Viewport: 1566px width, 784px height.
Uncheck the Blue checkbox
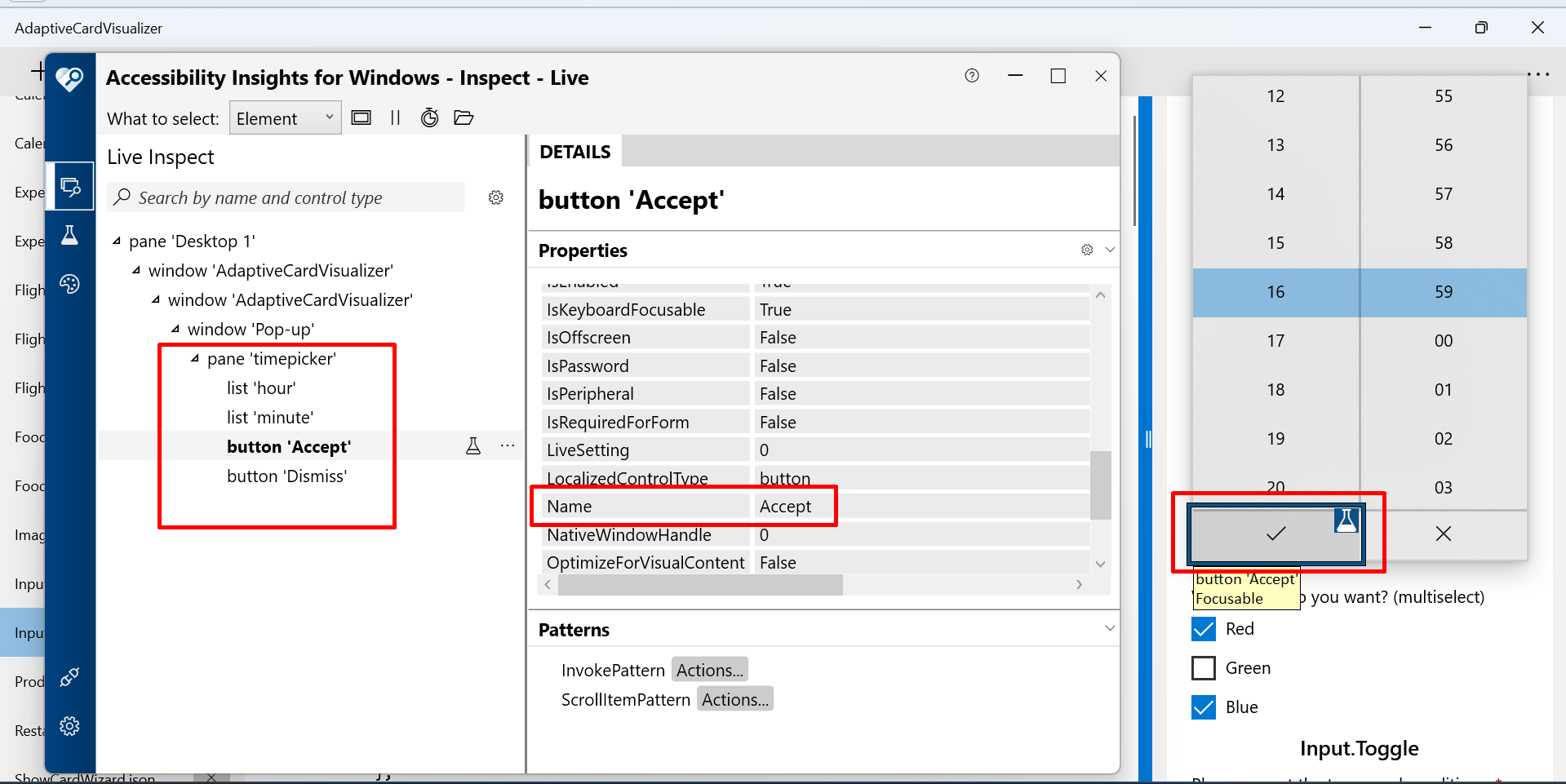[1203, 706]
